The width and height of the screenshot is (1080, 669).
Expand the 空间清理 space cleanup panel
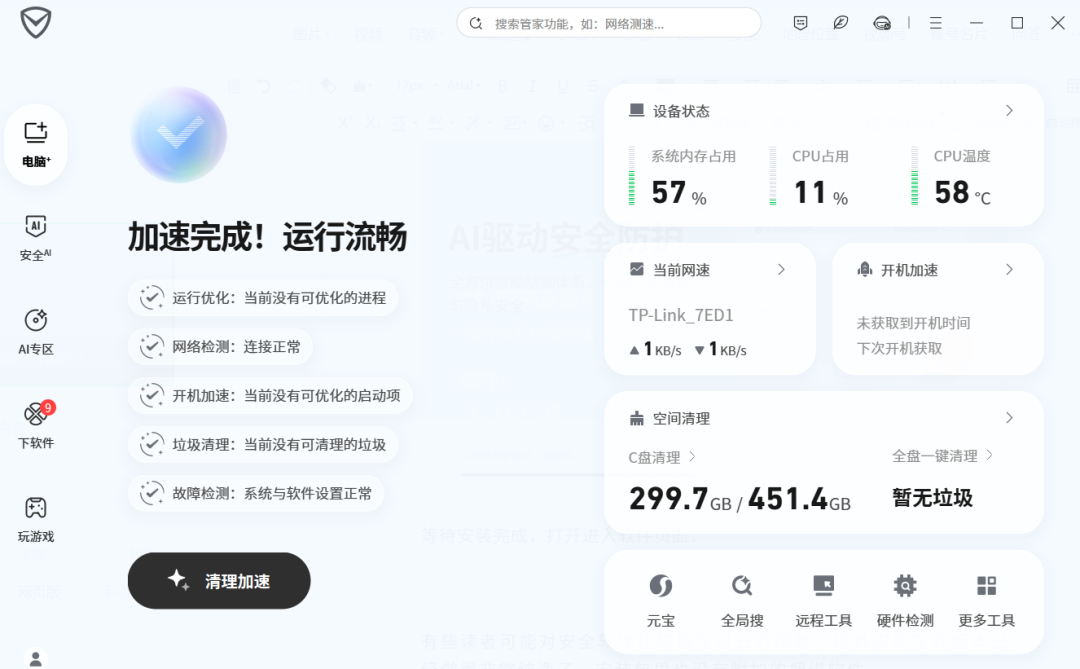click(1009, 418)
